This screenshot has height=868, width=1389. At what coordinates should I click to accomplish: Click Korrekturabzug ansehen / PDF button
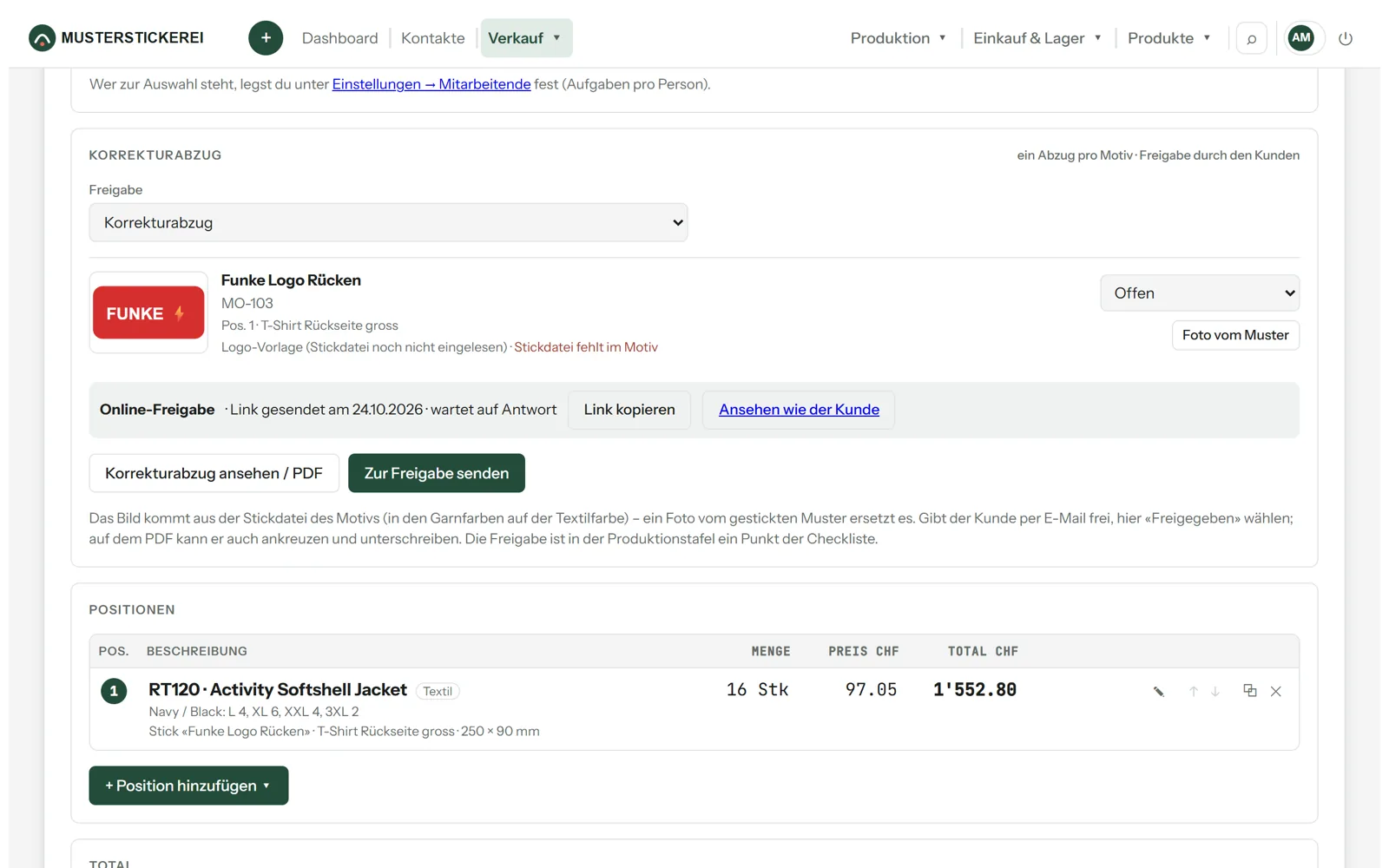point(214,473)
